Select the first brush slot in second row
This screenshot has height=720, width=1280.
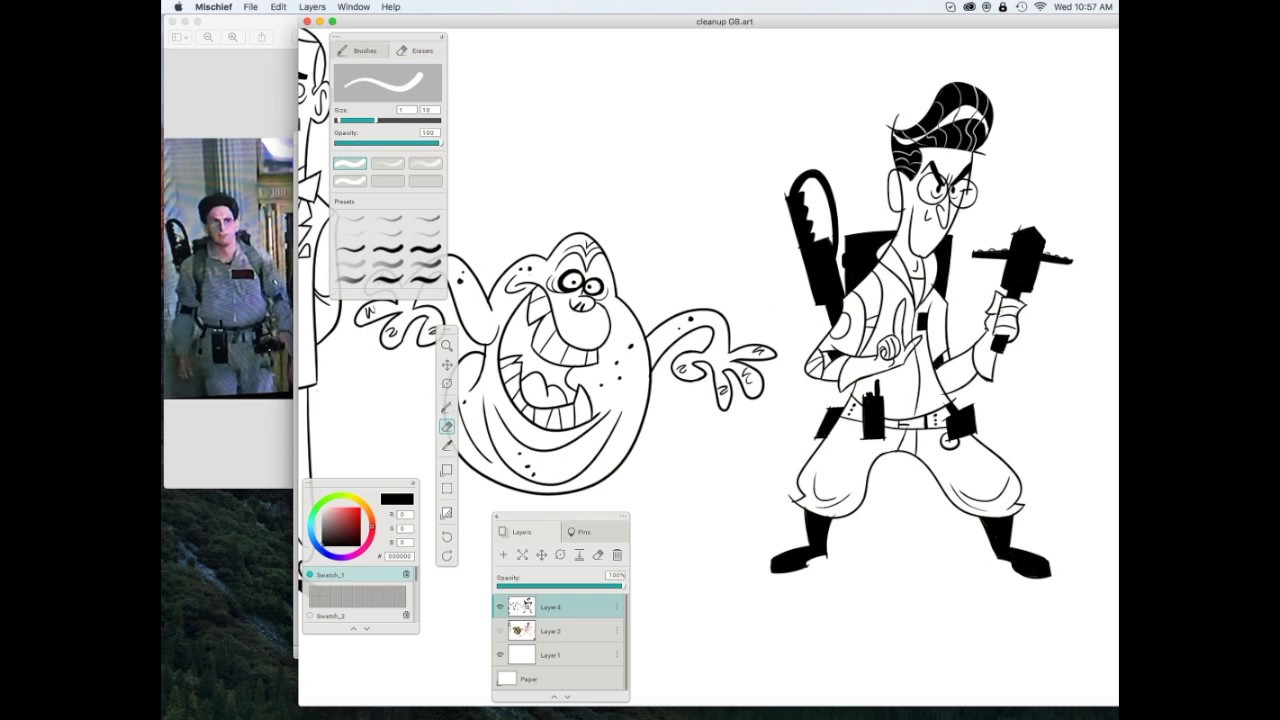[x=350, y=181]
